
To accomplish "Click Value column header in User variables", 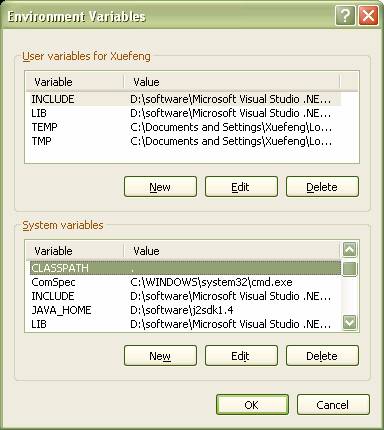I will [x=232, y=82].
